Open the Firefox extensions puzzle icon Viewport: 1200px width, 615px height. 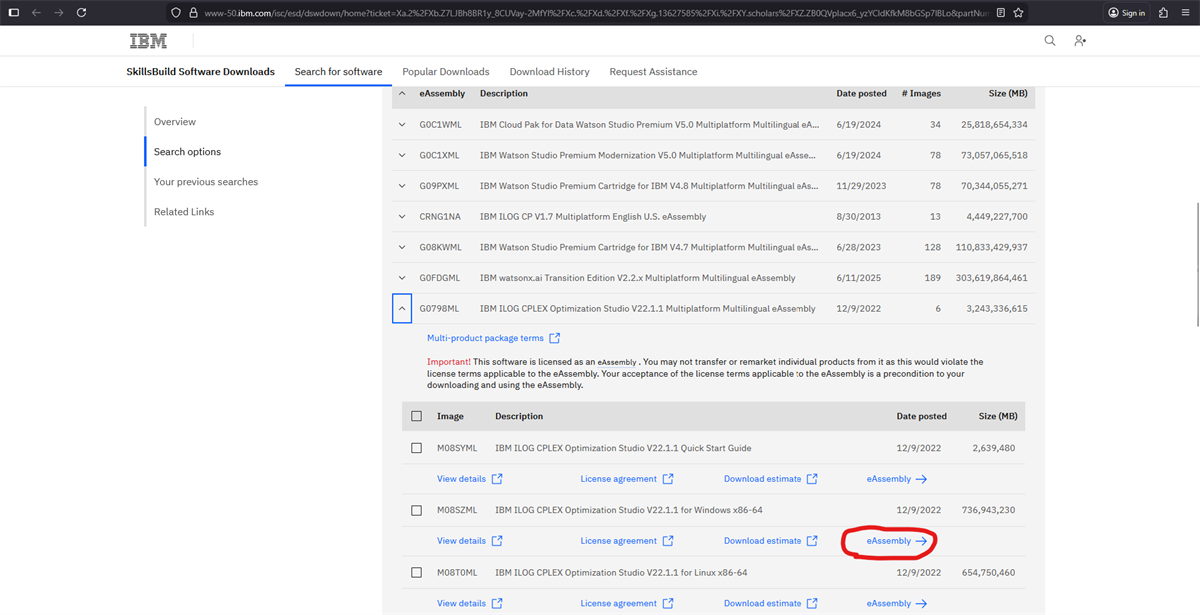tap(1163, 13)
